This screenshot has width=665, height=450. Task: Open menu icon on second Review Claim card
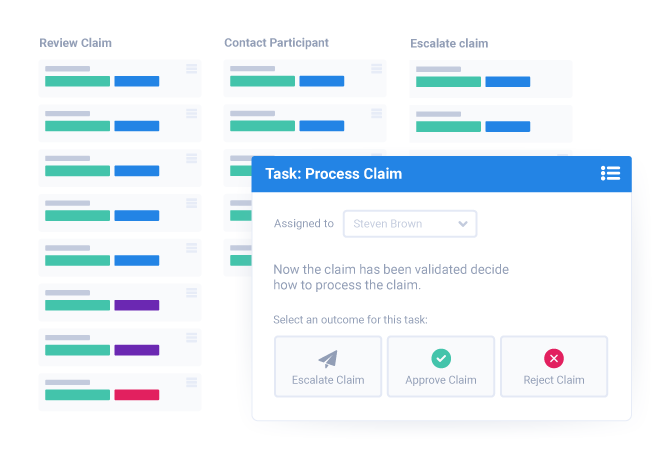(191, 114)
